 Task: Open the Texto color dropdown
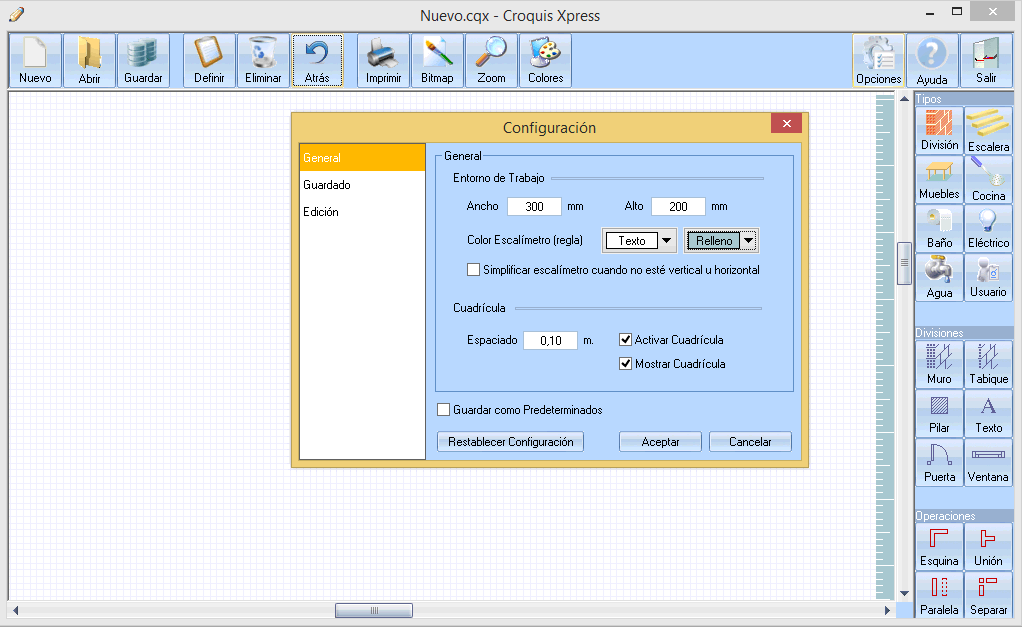point(666,241)
